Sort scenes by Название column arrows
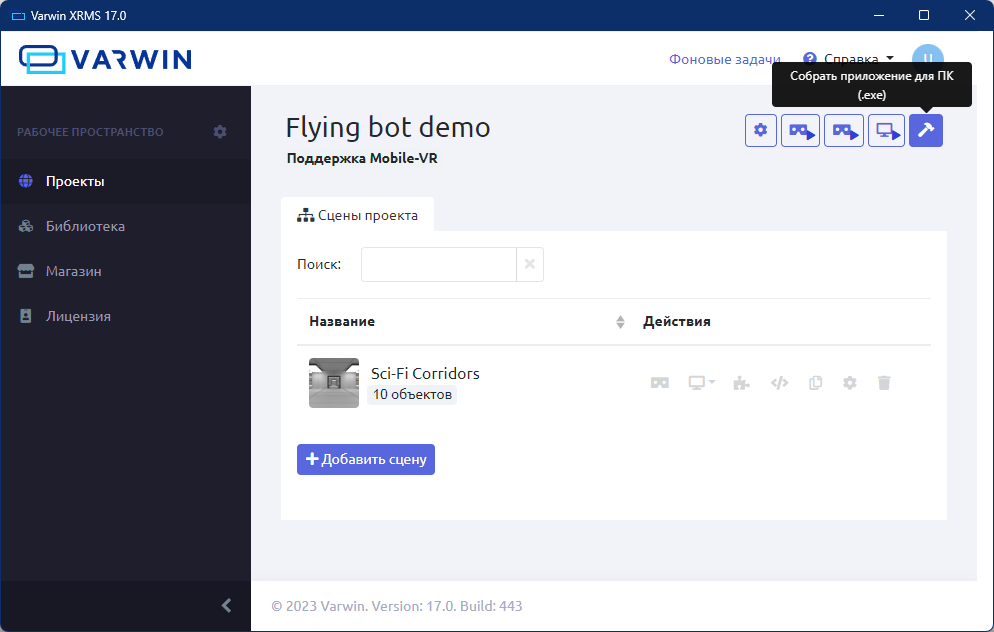Viewport: 994px width, 632px height. (620, 322)
